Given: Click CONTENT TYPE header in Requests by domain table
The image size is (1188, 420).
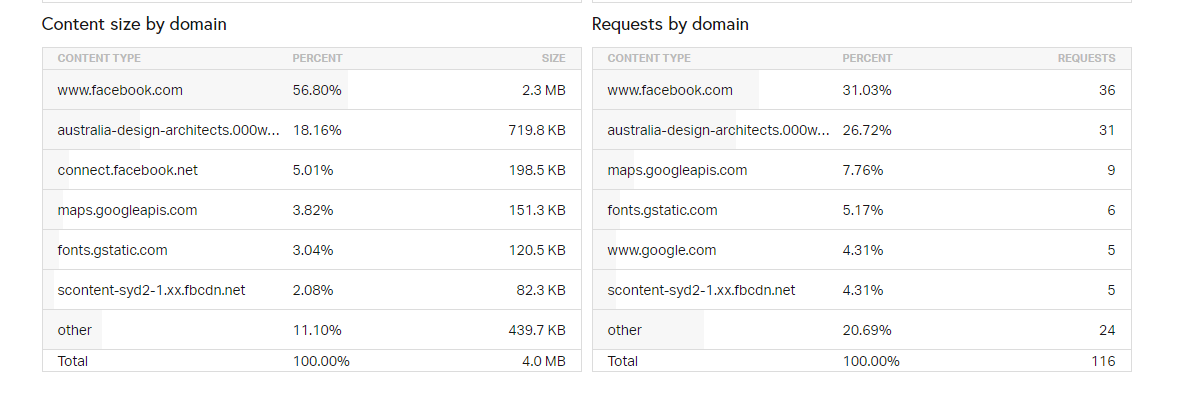Looking at the screenshot, I should [648, 58].
